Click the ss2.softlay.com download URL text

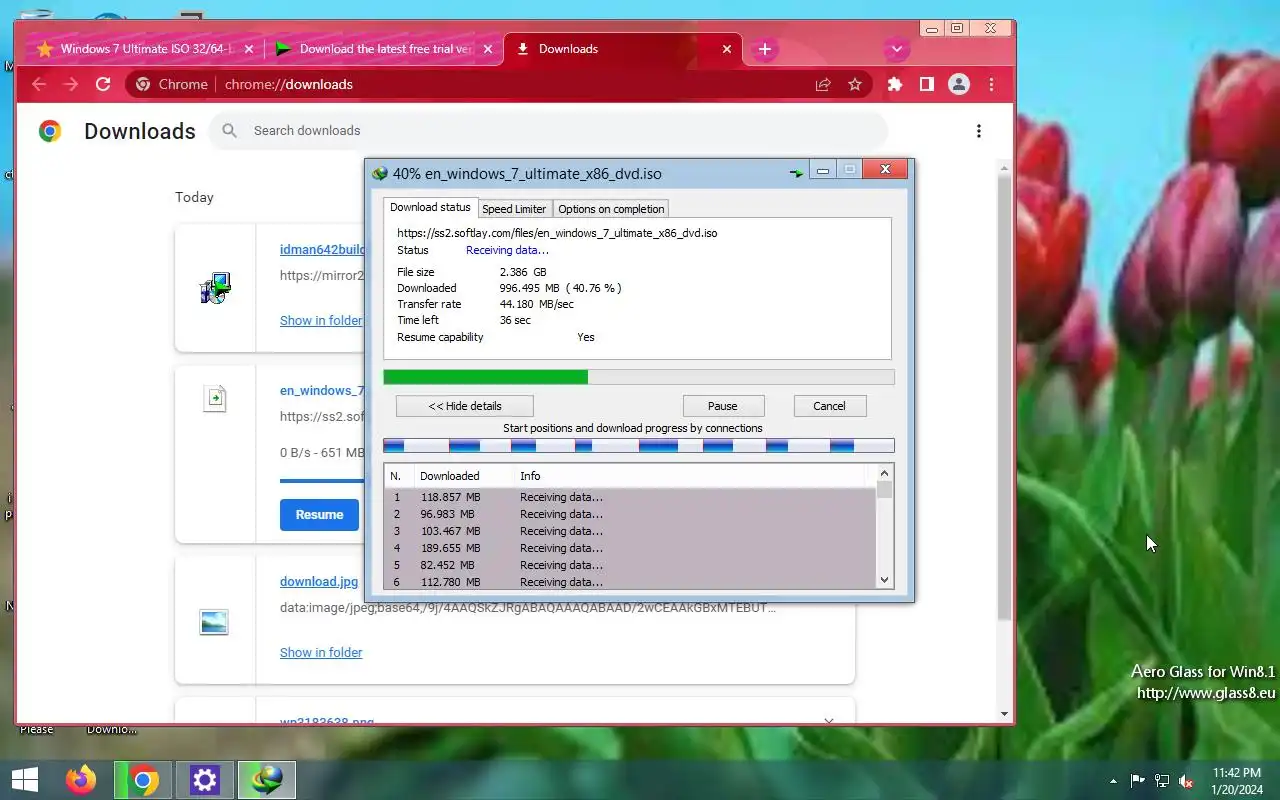pyautogui.click(x=557, y=233)
